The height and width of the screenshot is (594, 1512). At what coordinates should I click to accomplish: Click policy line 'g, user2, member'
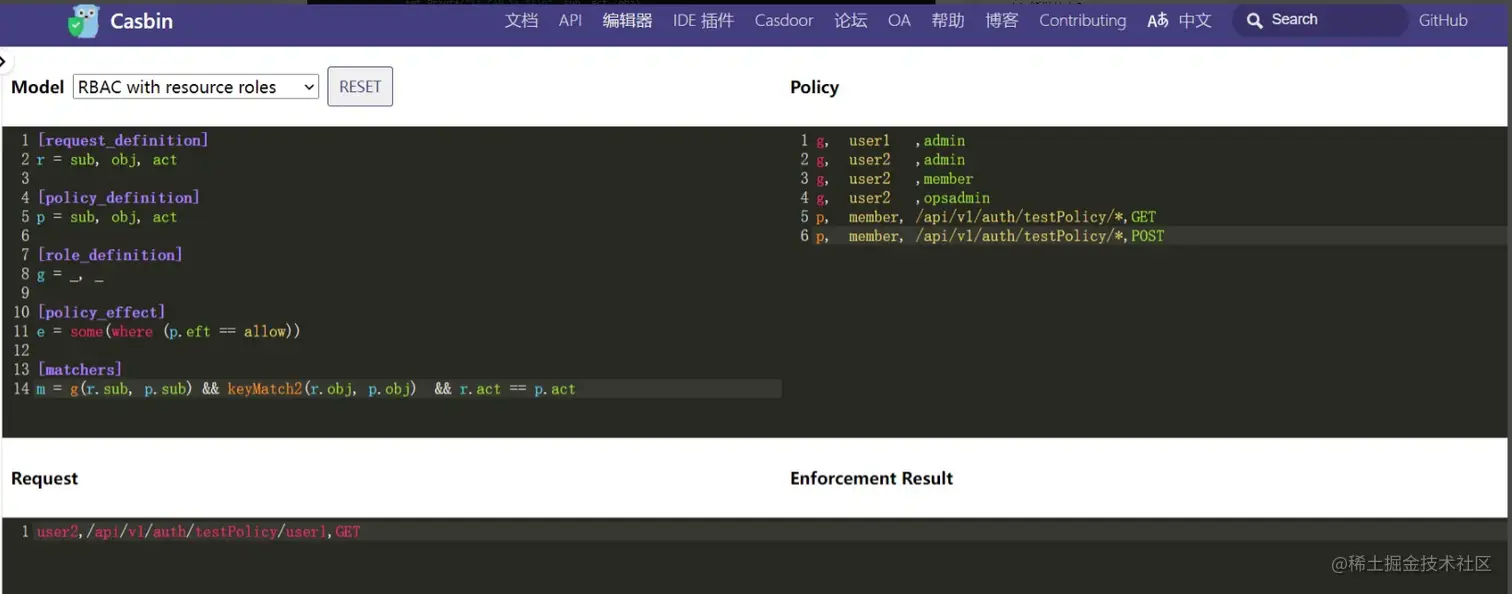coord(895,179)
